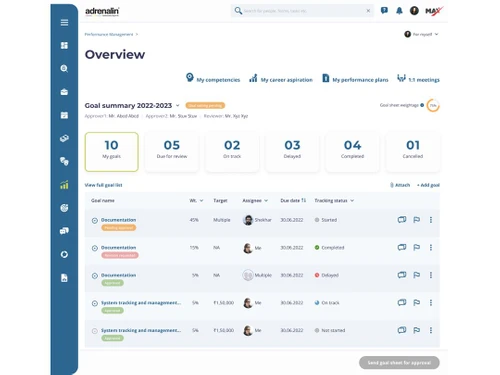
Task: Open the System tracking goal marked On track
Action: tap(141, 303)
